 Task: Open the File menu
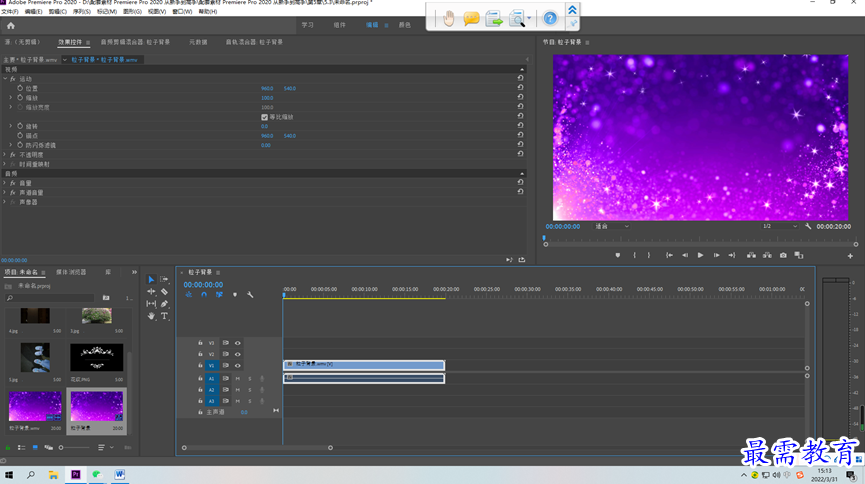10,12
